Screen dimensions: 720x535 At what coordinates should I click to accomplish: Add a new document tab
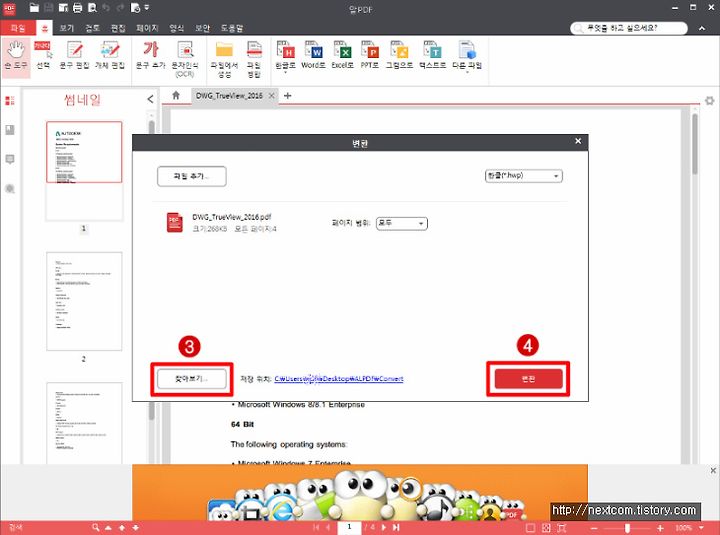(x=287, y=96)
